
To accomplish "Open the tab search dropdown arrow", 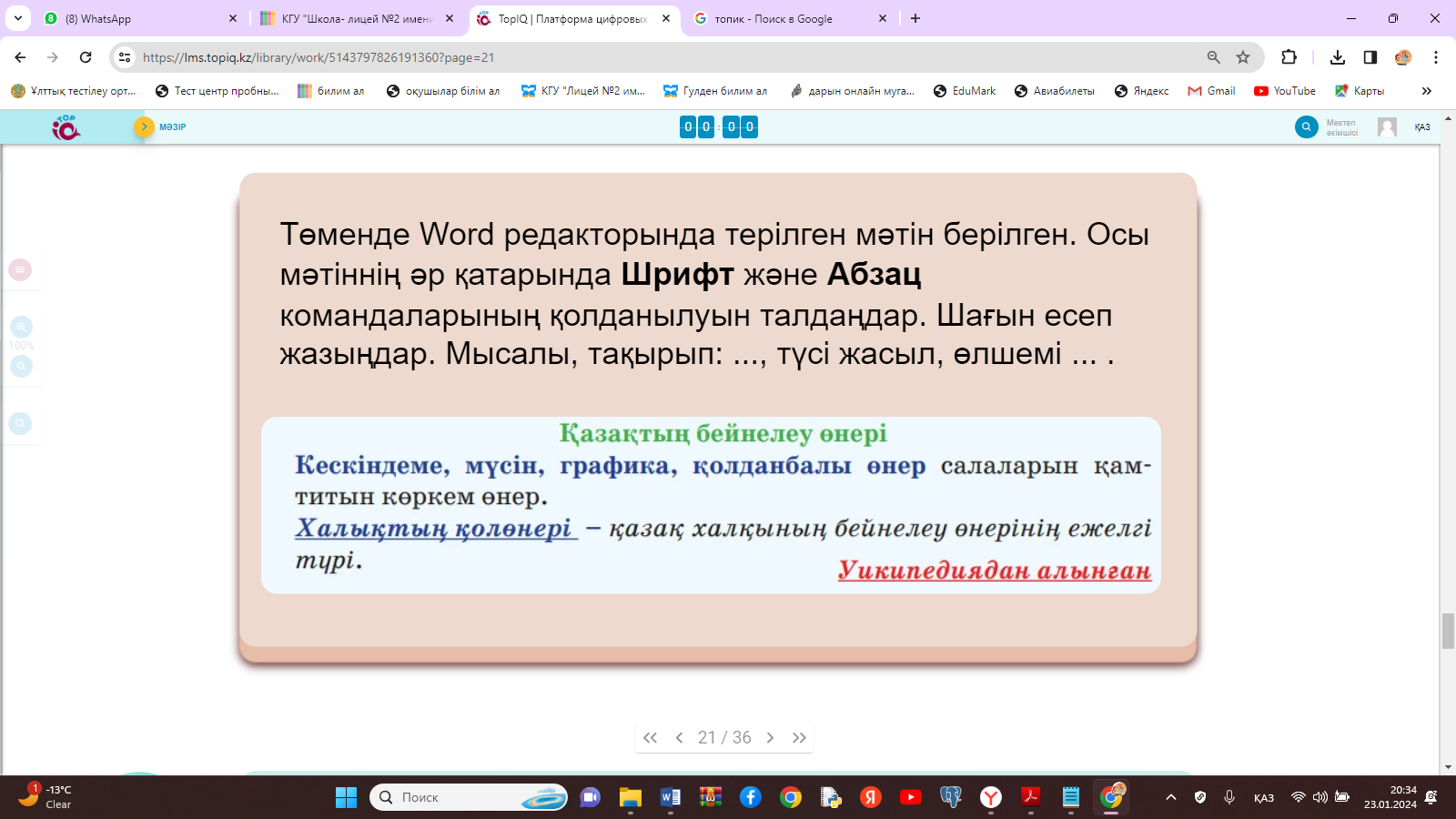I will click(18, 18).
